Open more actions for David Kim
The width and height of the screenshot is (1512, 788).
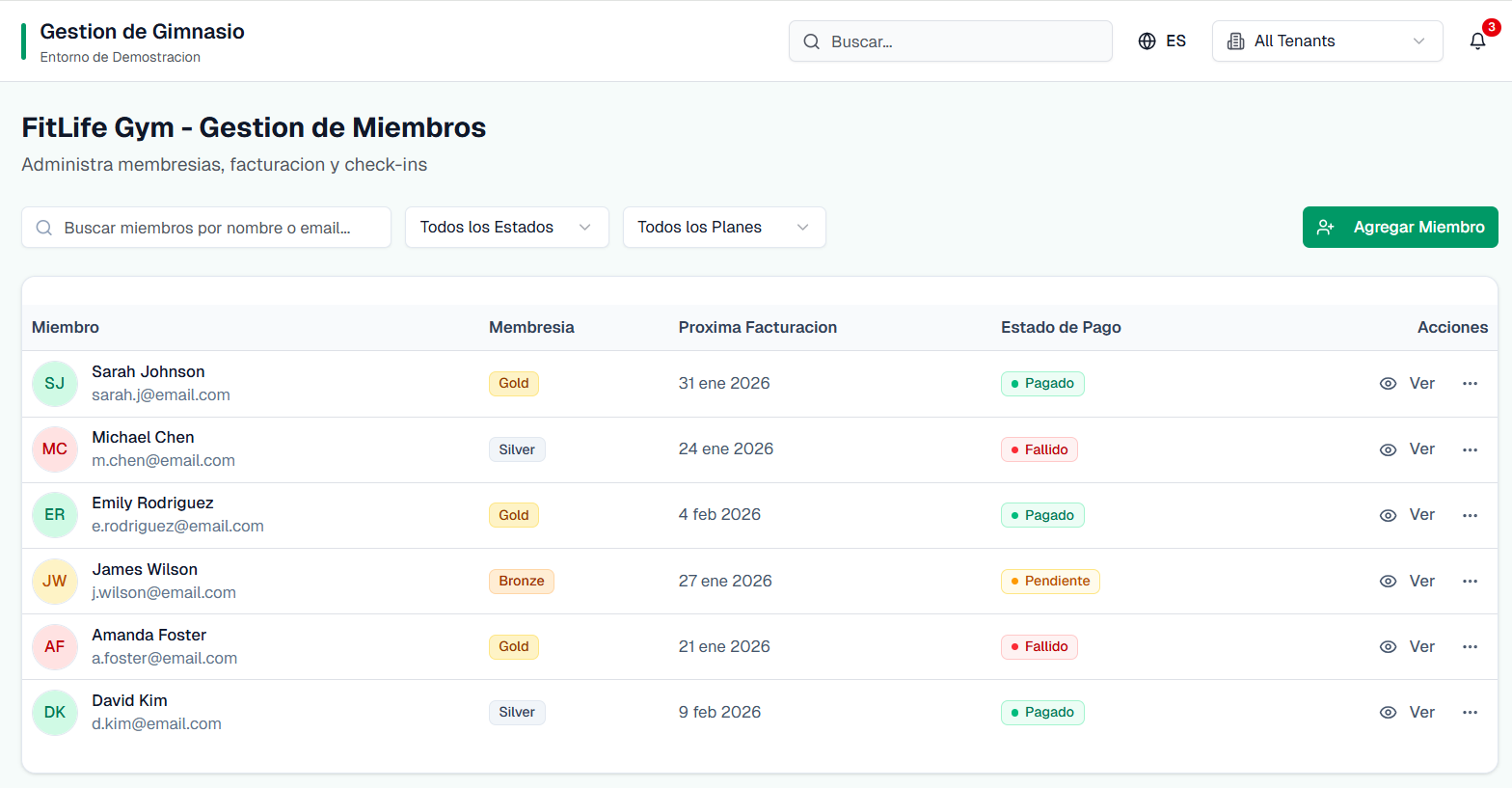(1470, 713)
